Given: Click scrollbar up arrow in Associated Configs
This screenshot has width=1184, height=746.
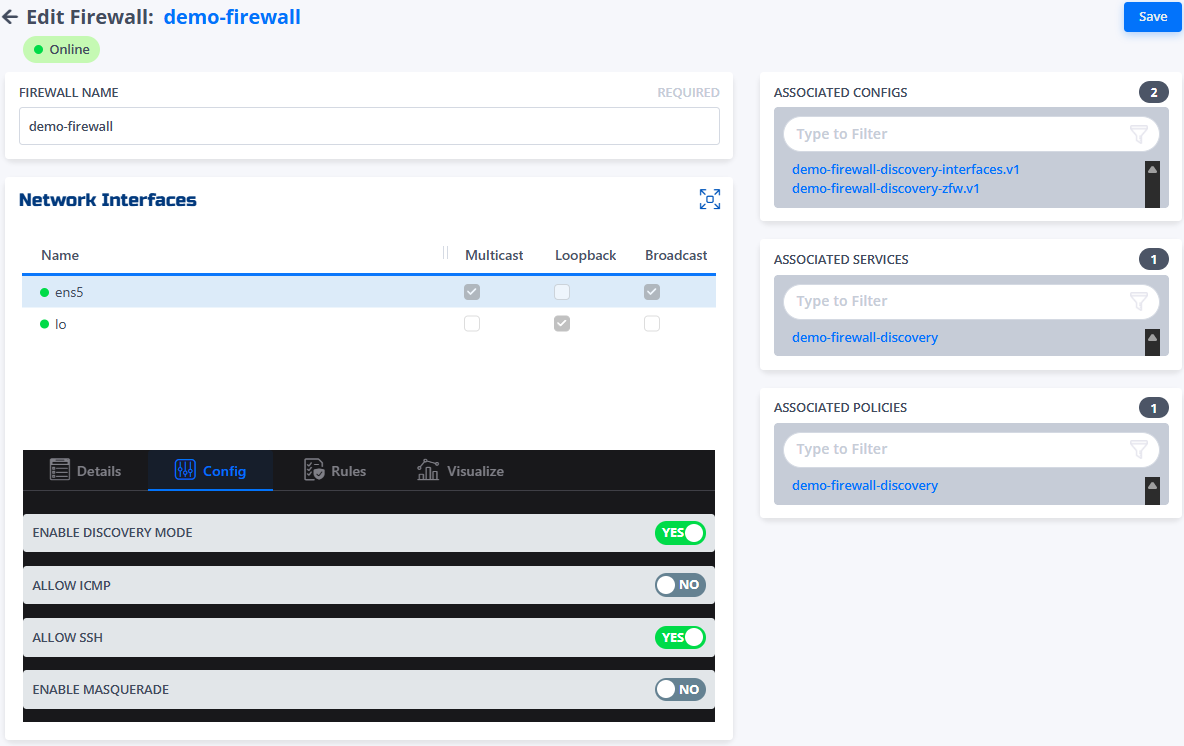Looking at the screenshot, I should 1152,170.
